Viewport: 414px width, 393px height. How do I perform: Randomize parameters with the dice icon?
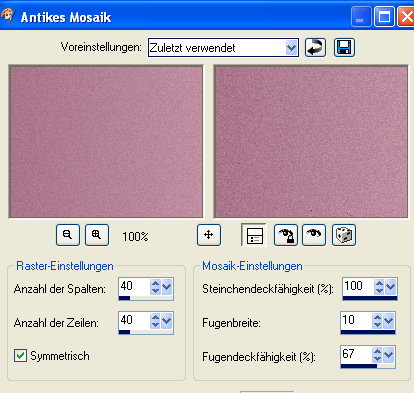pyautogui.click(x=344, y=235)
